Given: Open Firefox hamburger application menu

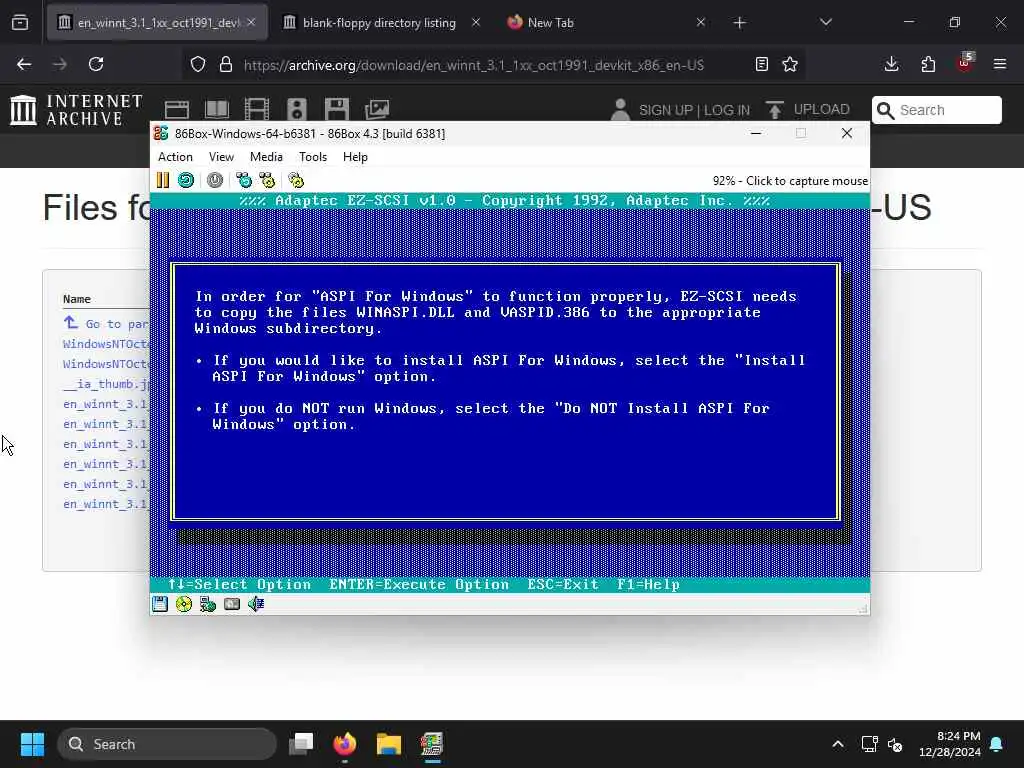Looking at the screenshot, I should point(1000,64).
